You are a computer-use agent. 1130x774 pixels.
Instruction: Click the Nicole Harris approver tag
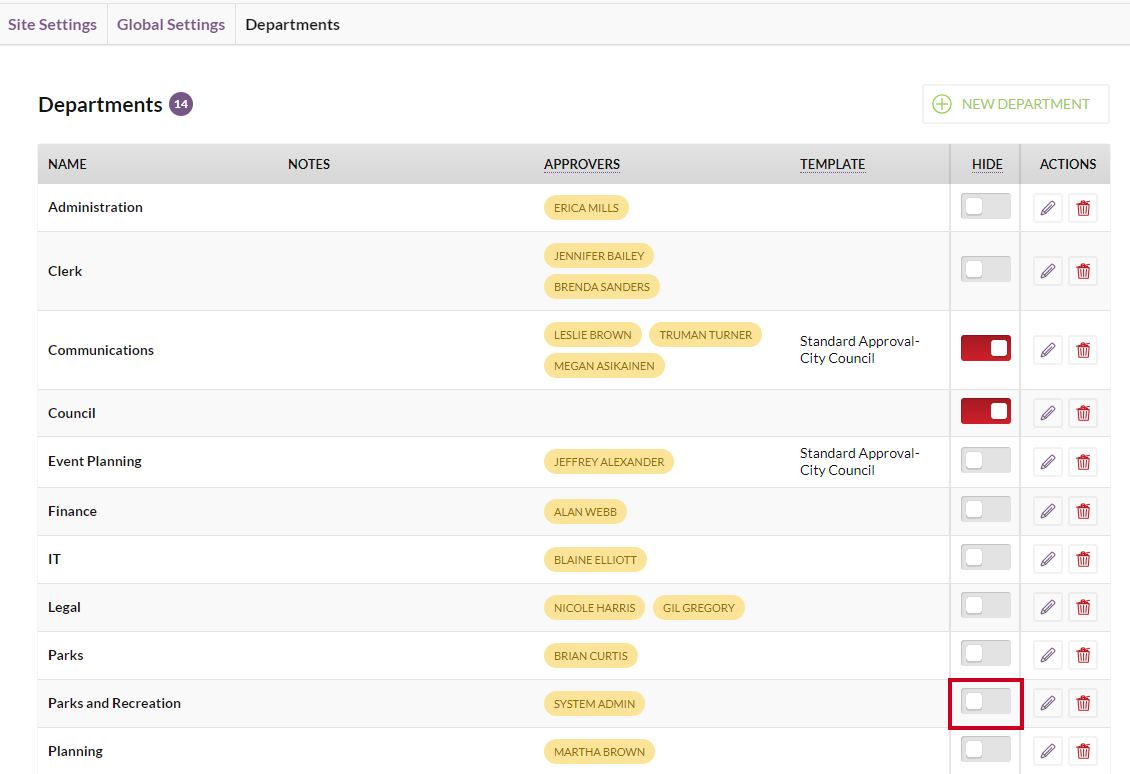click(595, 608)
